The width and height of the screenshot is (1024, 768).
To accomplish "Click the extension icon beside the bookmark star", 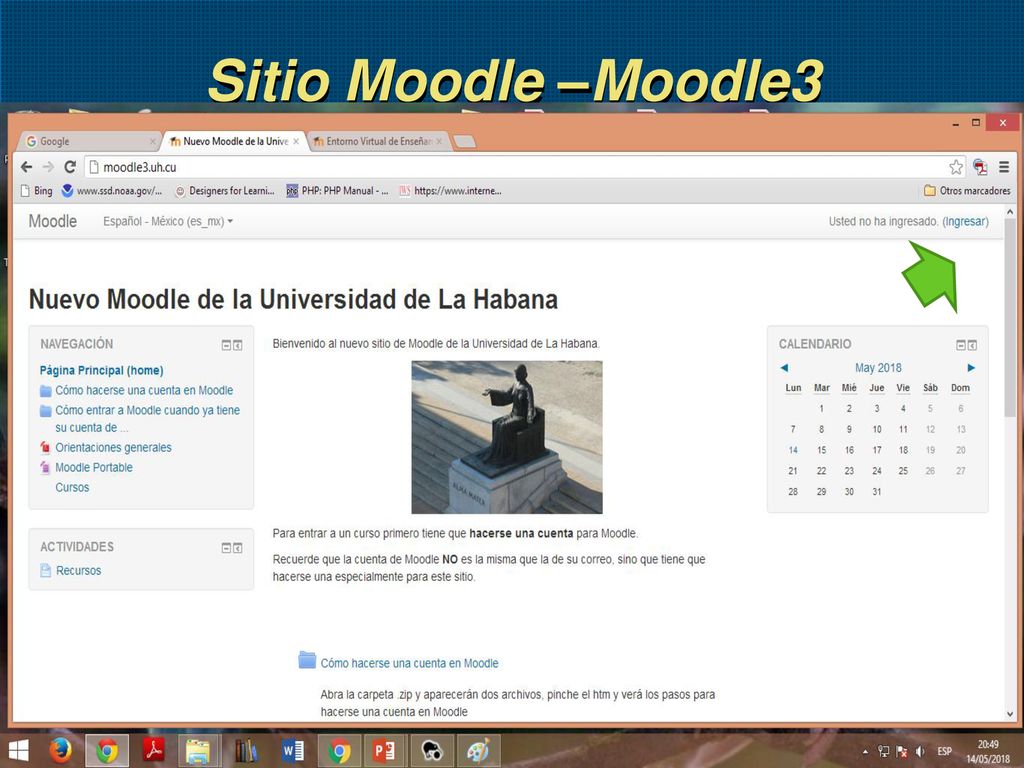I will (980, 167).
